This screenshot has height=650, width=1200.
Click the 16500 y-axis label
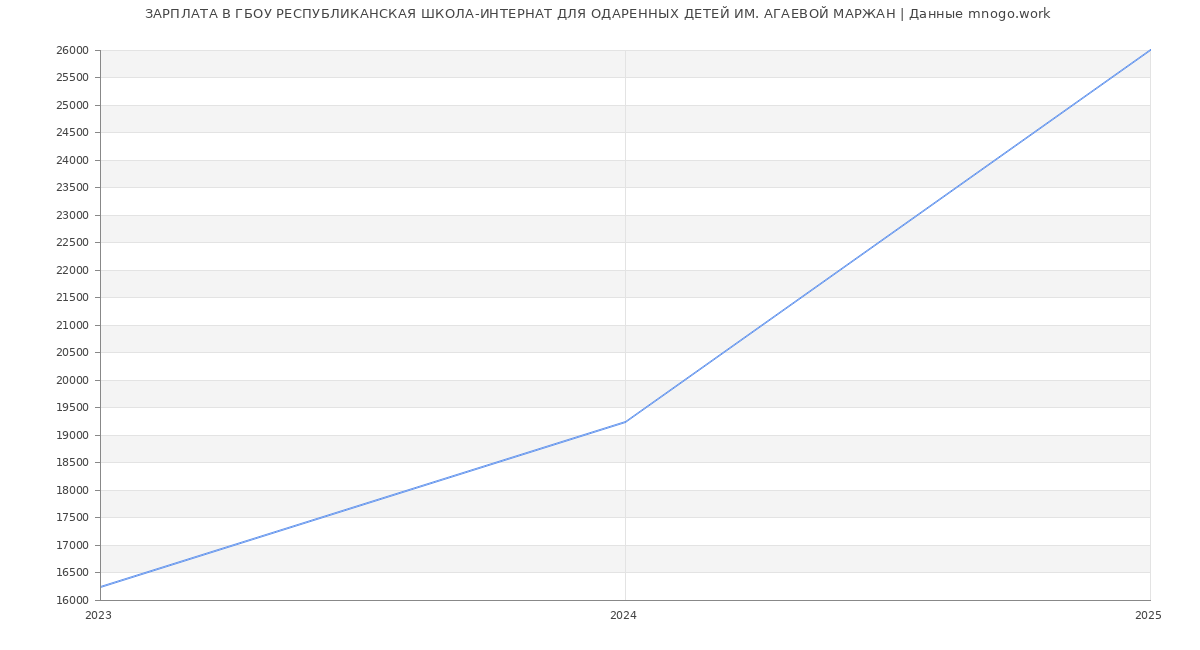(x=74, y=573)
